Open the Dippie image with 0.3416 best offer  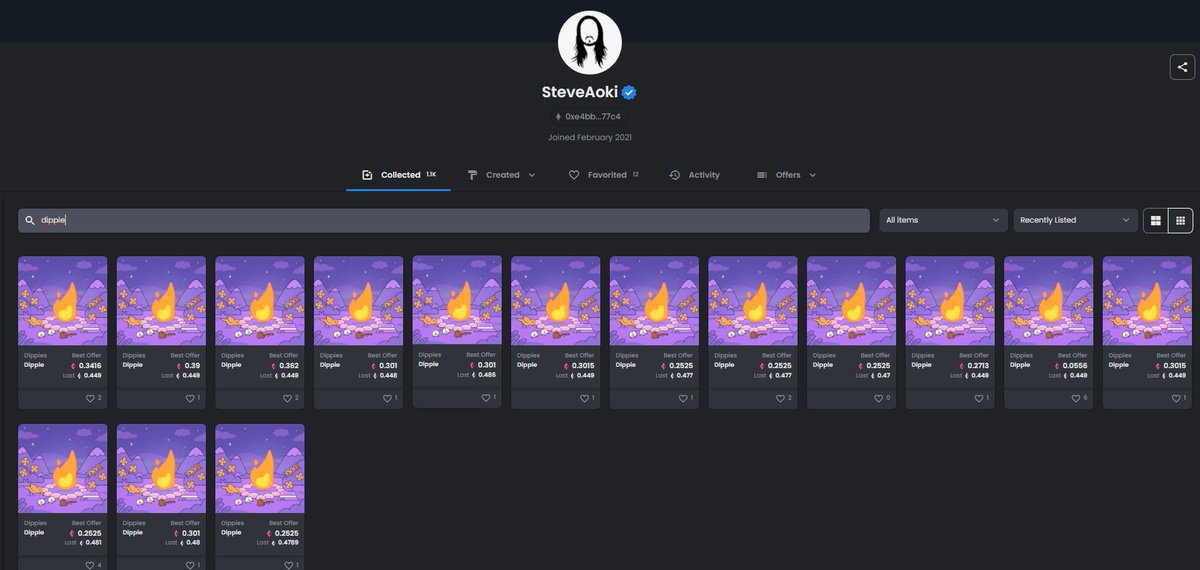point(62,301)
